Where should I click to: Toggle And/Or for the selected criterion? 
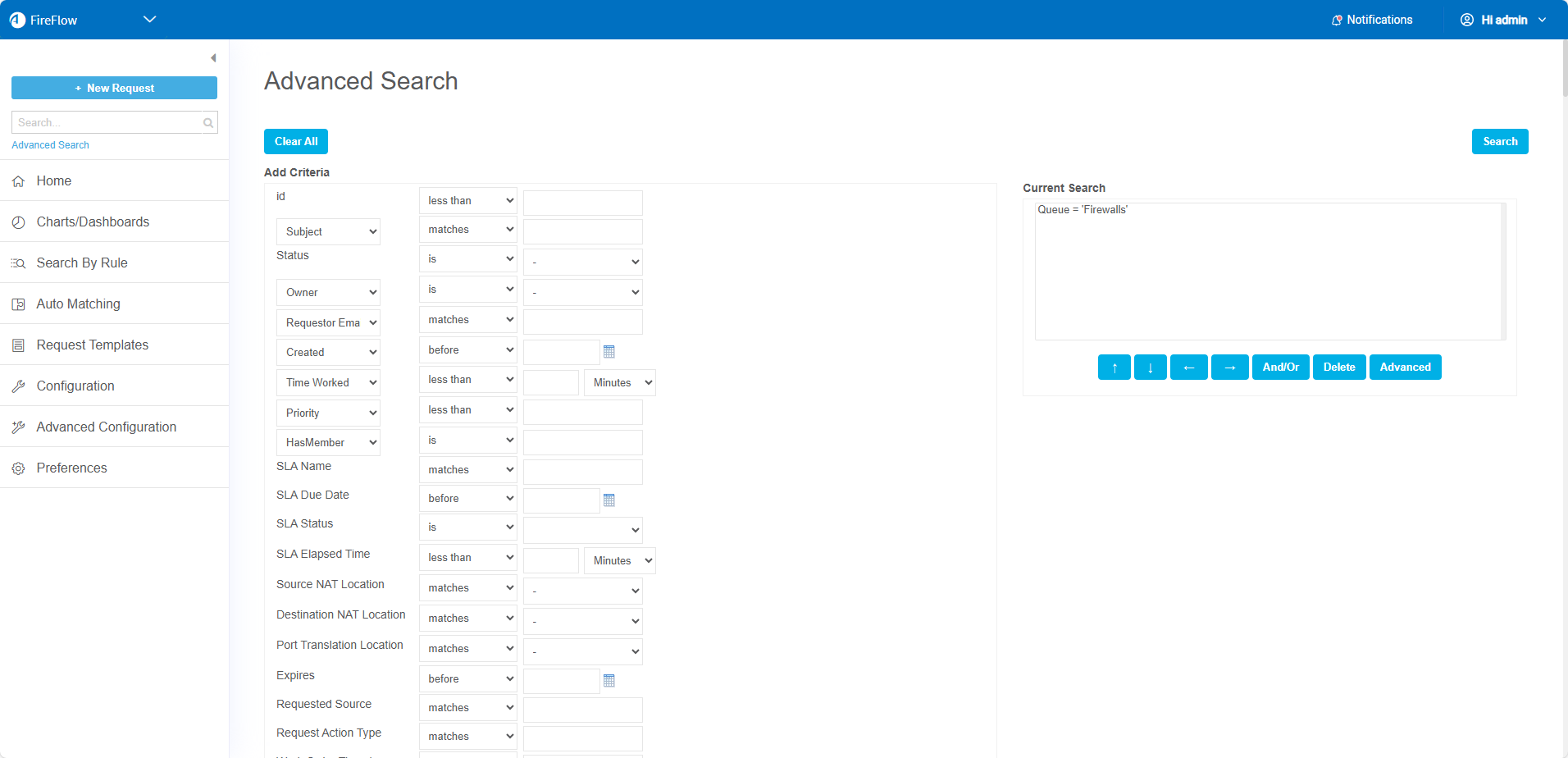pos(1280,368)
